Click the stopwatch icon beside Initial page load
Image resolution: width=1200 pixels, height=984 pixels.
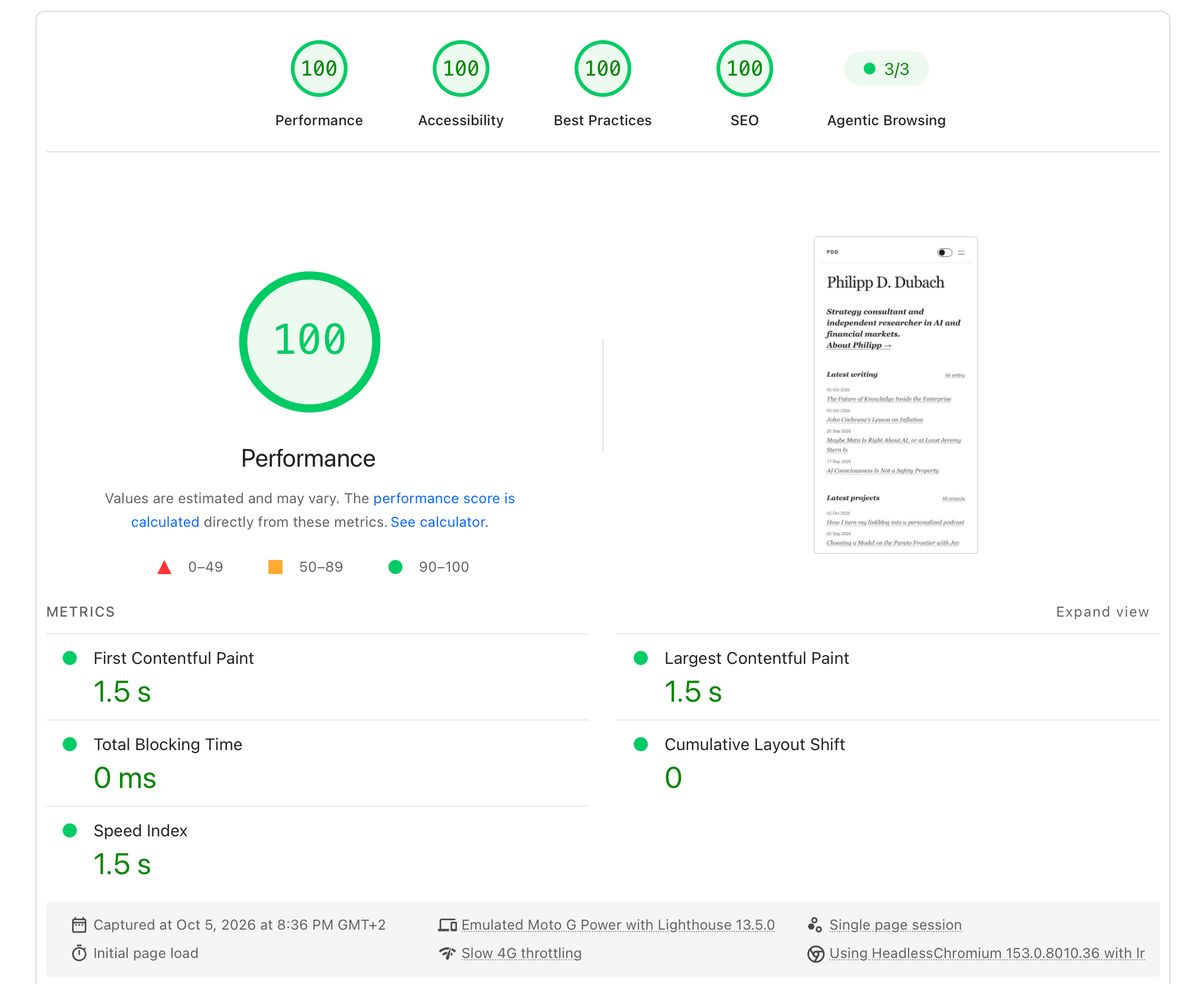click(79, 953)
